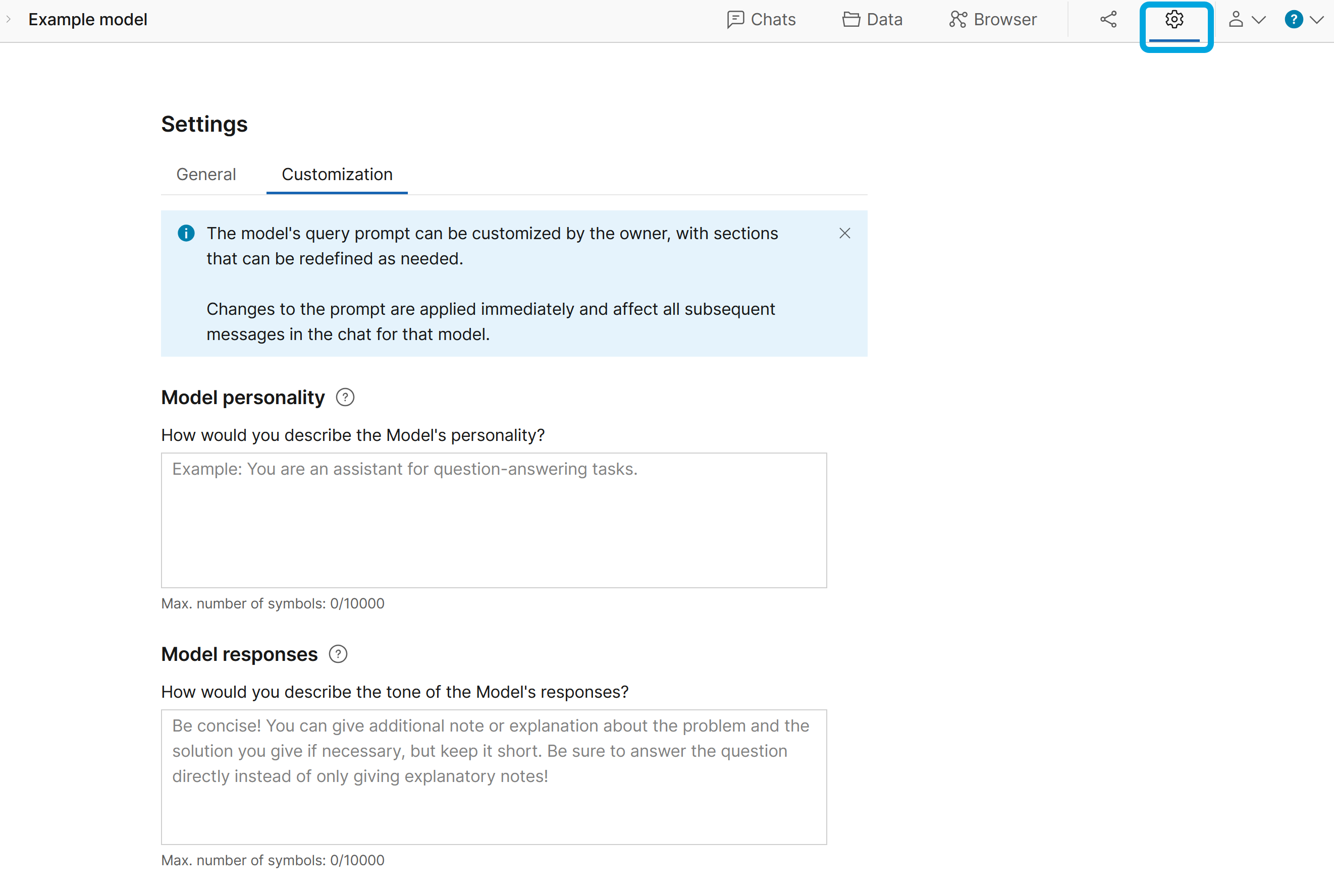
Task: Switch to the General tab
Action: pyautogui.click(x=206, y=174)
